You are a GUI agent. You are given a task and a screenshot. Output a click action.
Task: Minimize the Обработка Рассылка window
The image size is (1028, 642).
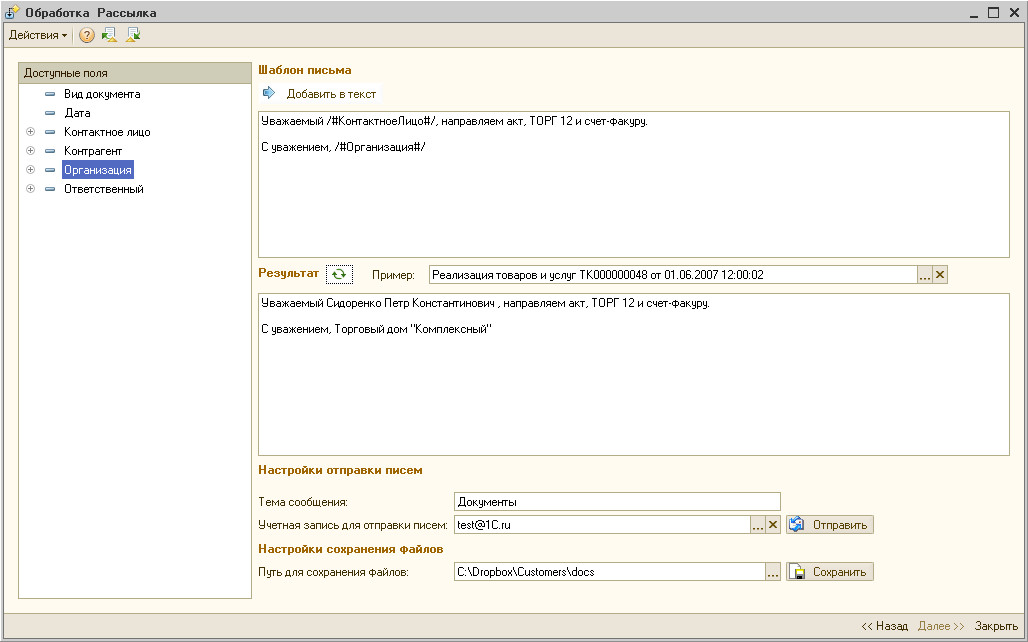click(974, 12)
